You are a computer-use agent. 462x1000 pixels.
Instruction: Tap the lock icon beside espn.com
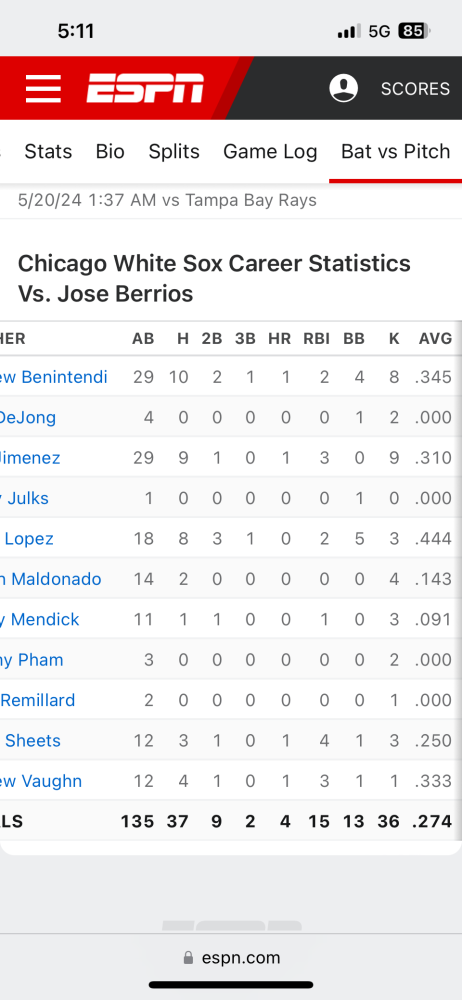click(188, 957)
